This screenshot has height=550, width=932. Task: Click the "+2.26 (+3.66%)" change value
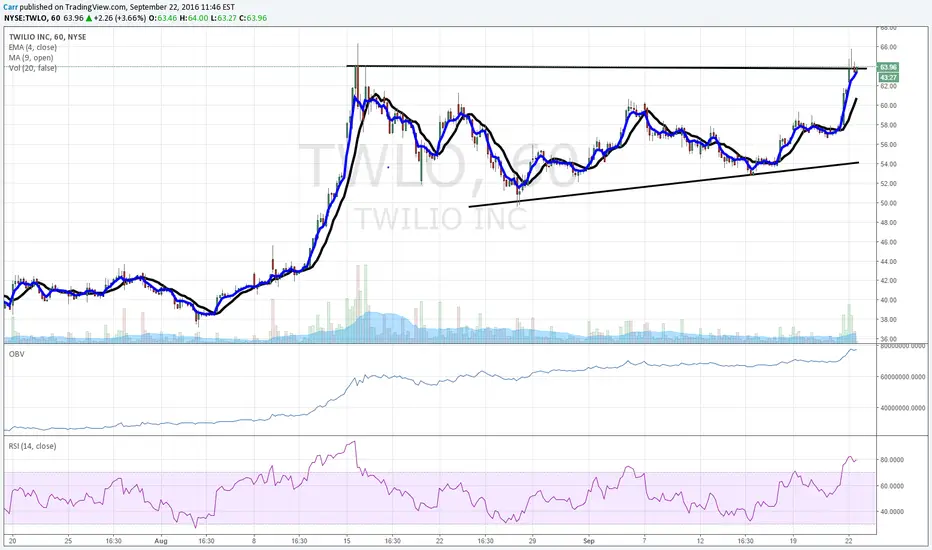[121, 18]
